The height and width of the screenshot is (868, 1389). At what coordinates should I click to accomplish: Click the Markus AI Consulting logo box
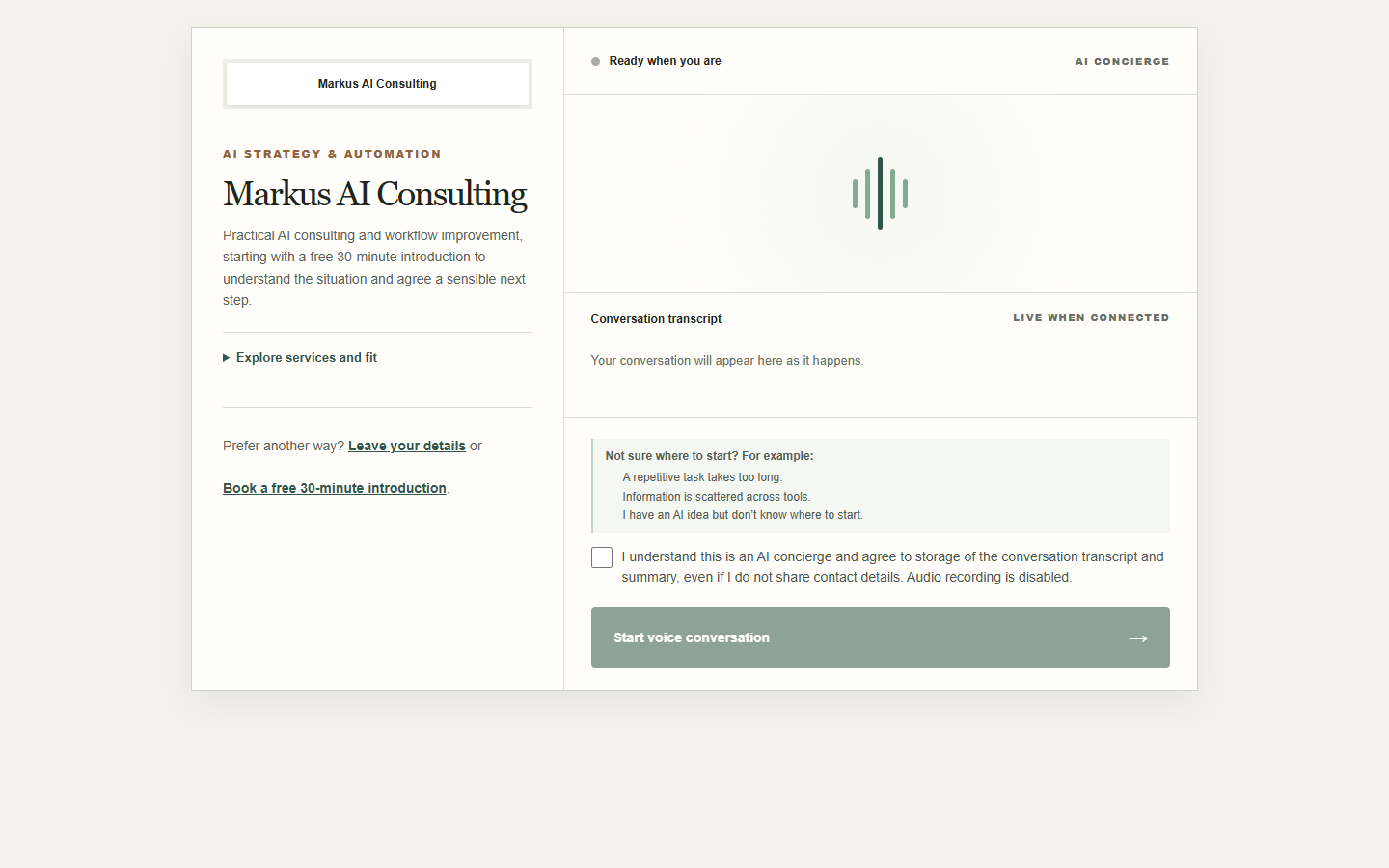[x=377, y=84]
